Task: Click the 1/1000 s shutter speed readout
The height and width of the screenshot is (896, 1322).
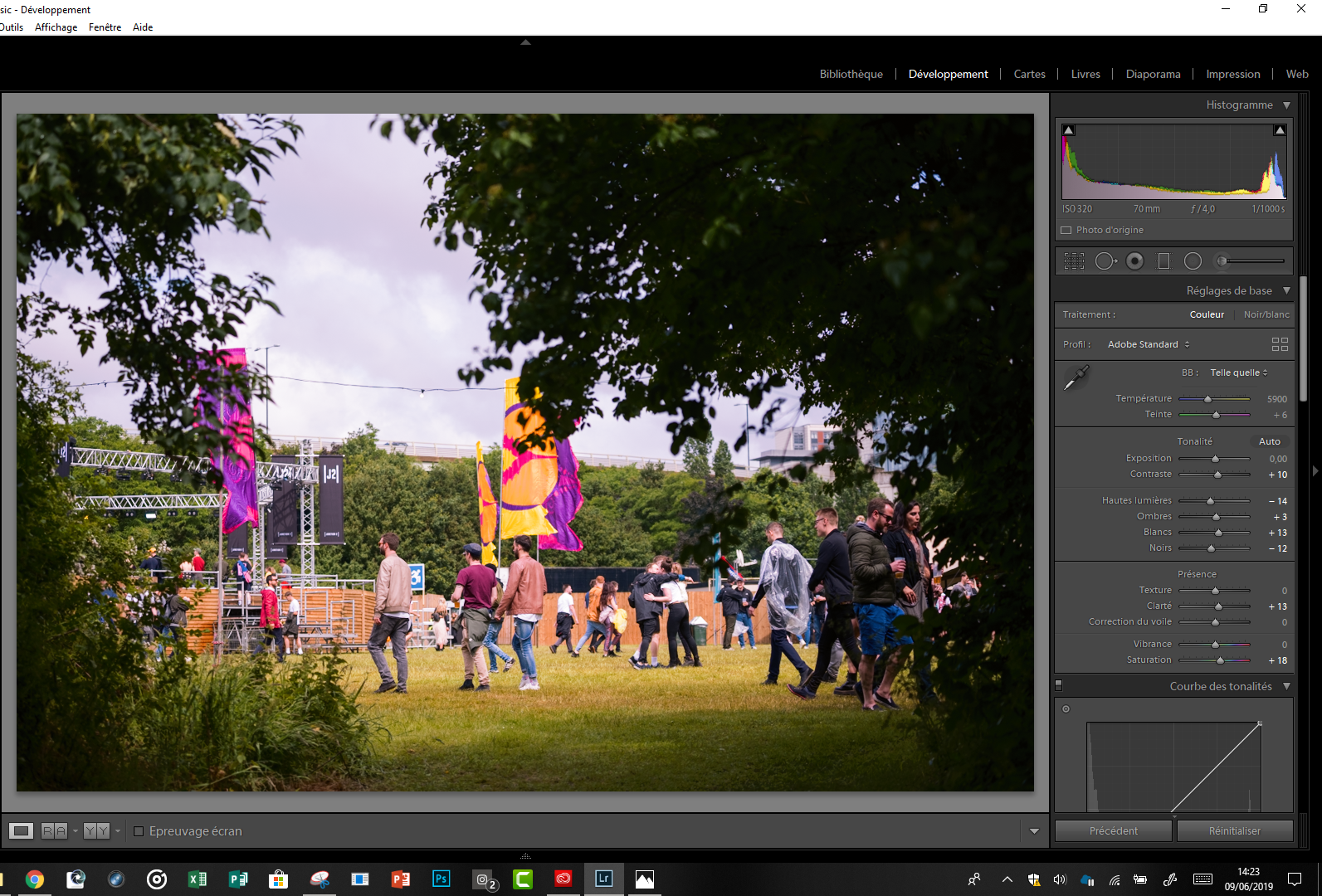Action: [1268, 209]
